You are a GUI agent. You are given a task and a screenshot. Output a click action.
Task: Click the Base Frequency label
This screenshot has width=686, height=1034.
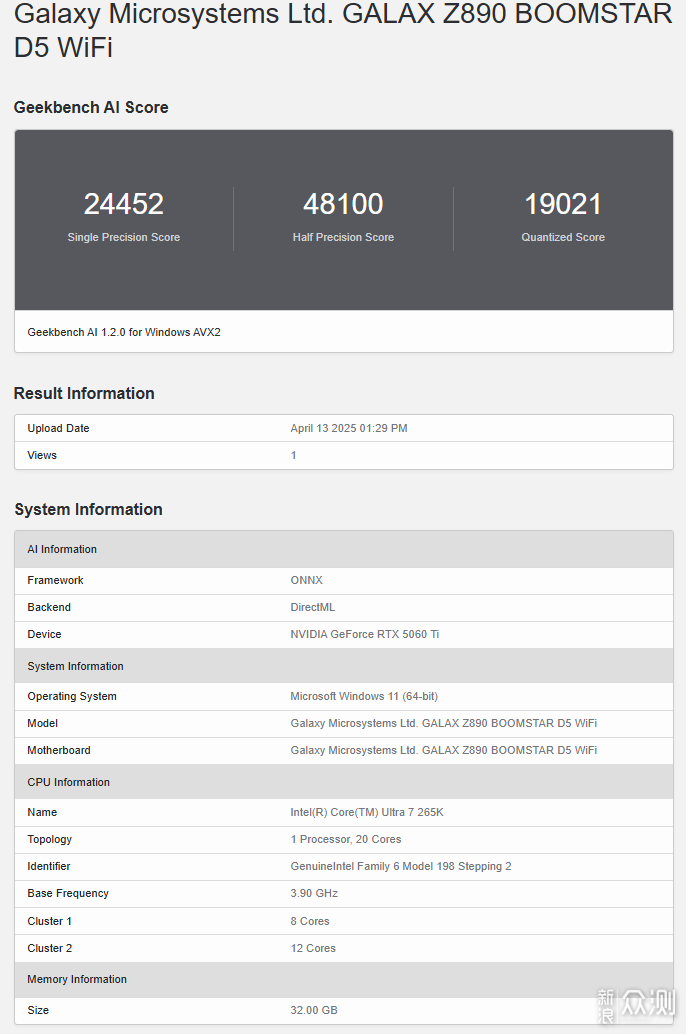click(x=68, y=894)
